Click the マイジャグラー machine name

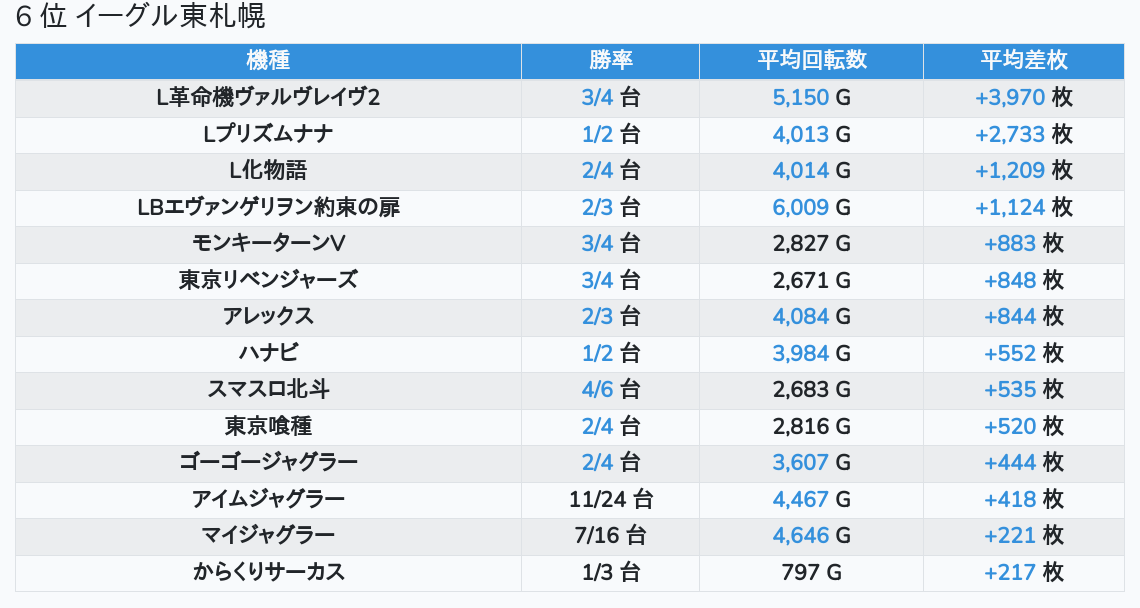click(268, 535)
